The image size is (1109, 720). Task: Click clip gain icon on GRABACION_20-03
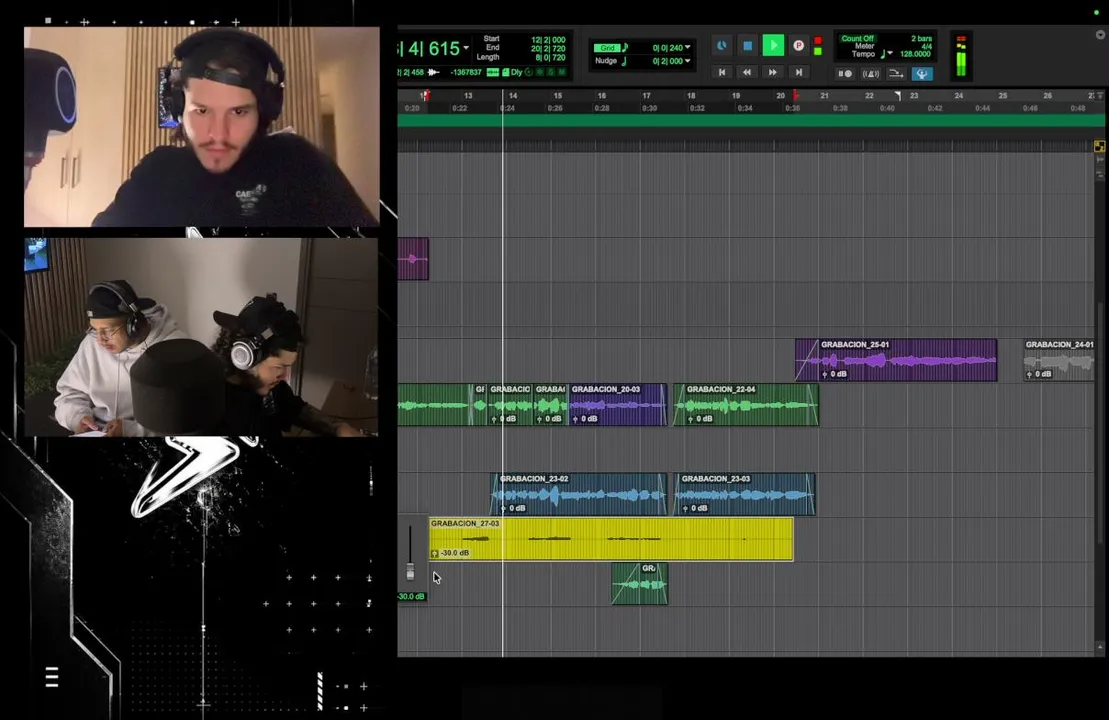click(575, 419)
